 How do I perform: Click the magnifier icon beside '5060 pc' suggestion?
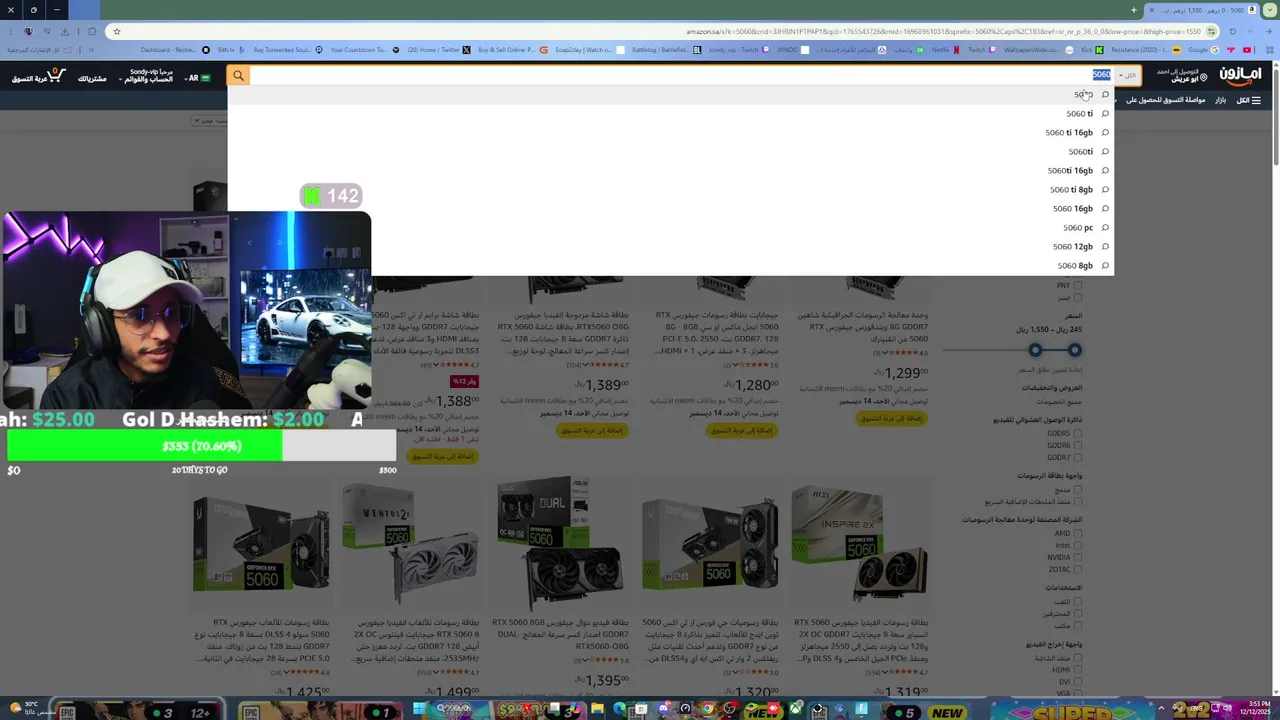click(1105, 228)
